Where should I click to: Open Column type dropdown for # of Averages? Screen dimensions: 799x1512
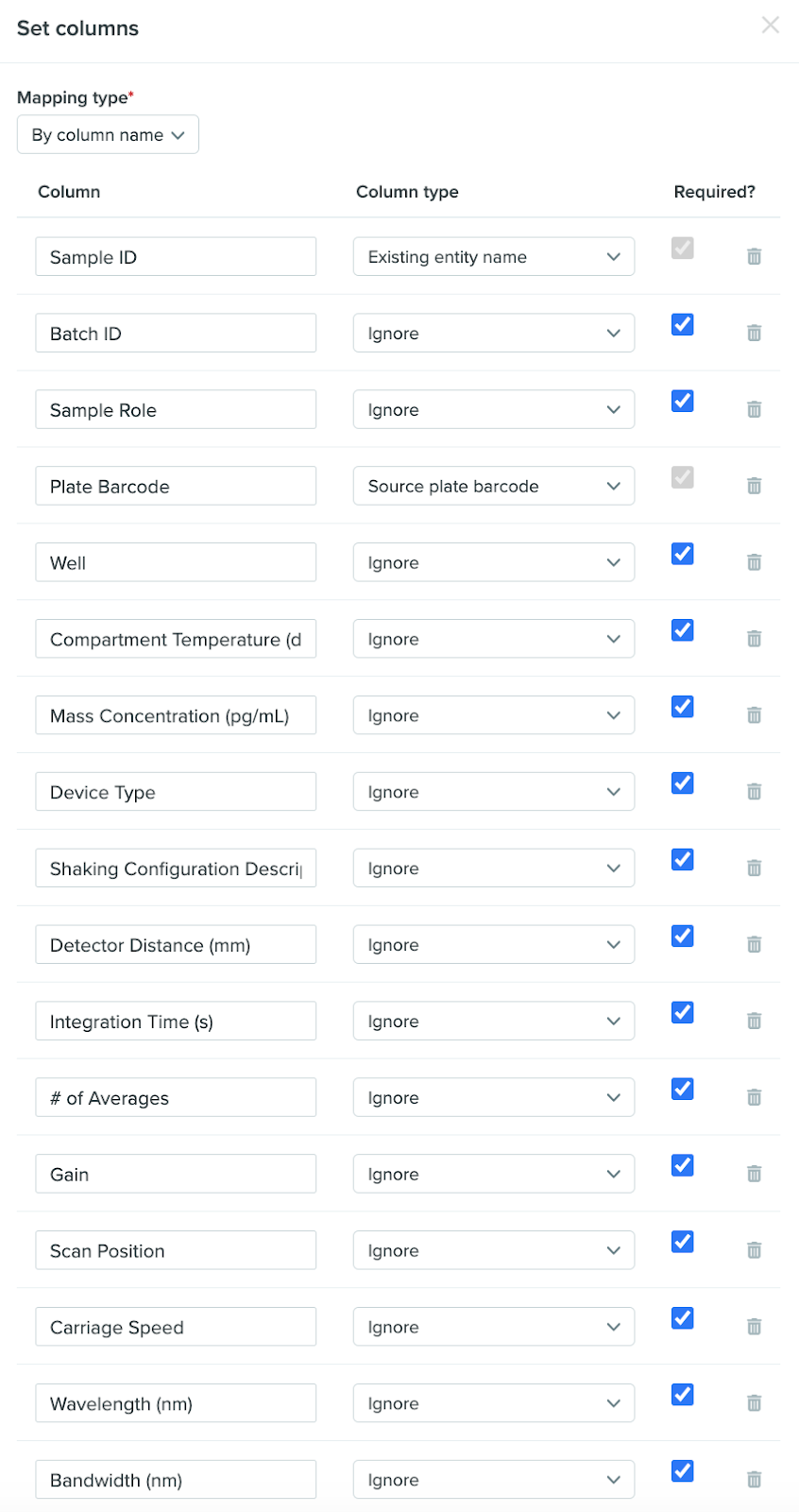click(494, 1098)
